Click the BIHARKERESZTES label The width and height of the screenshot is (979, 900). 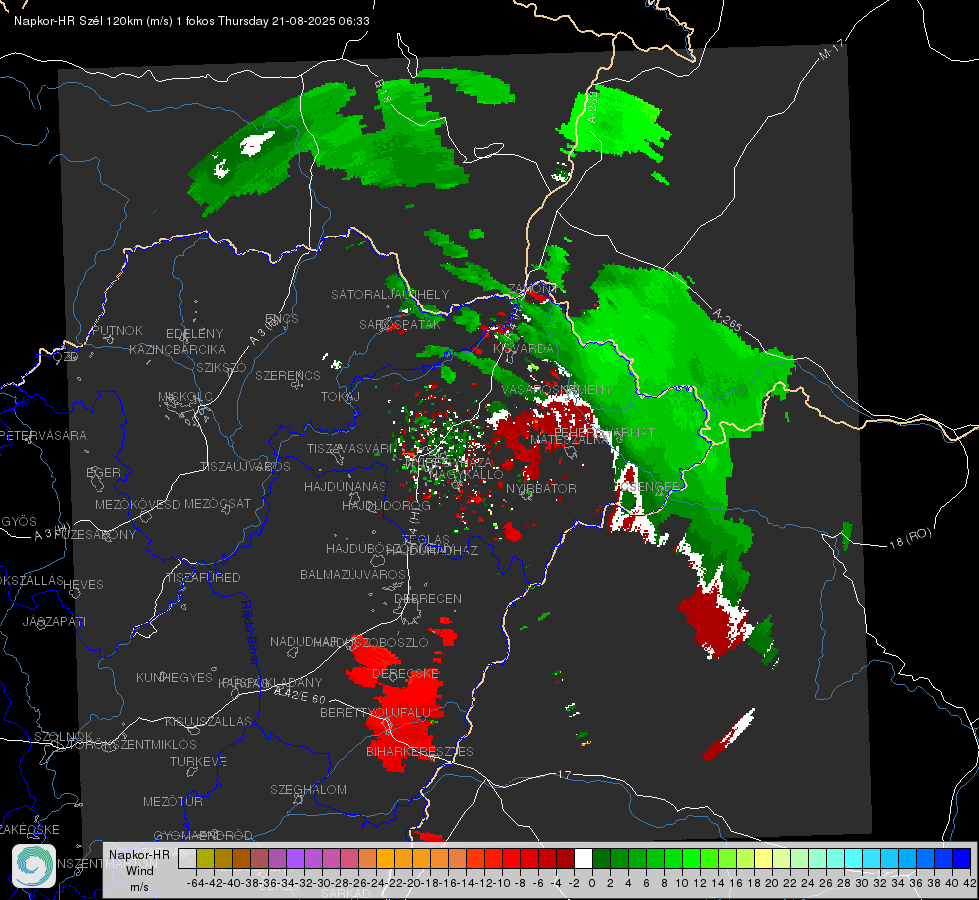click(420, 751)
